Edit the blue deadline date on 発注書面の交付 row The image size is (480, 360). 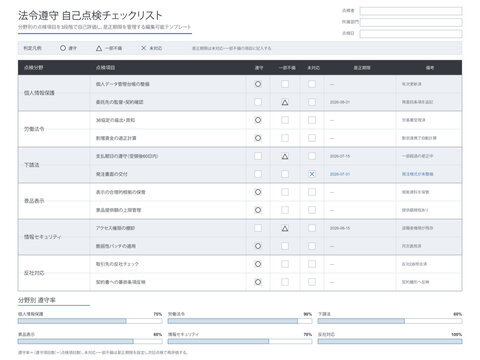point(340,174)
